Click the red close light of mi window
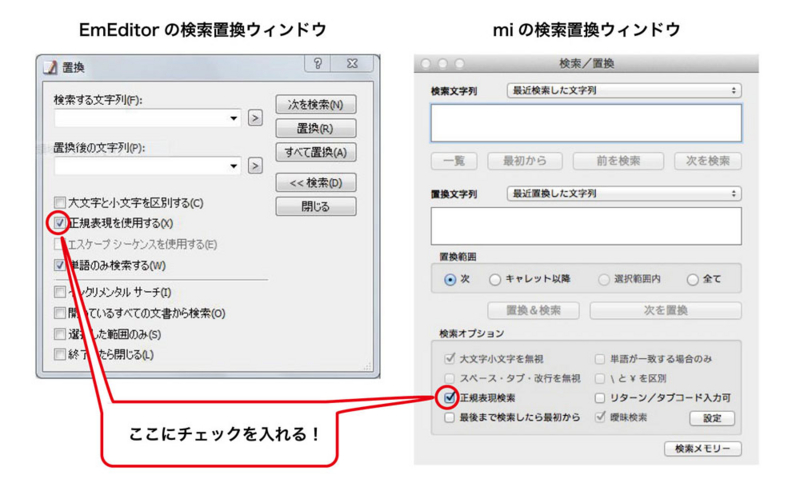800x491 pixels. coord(426,63)
